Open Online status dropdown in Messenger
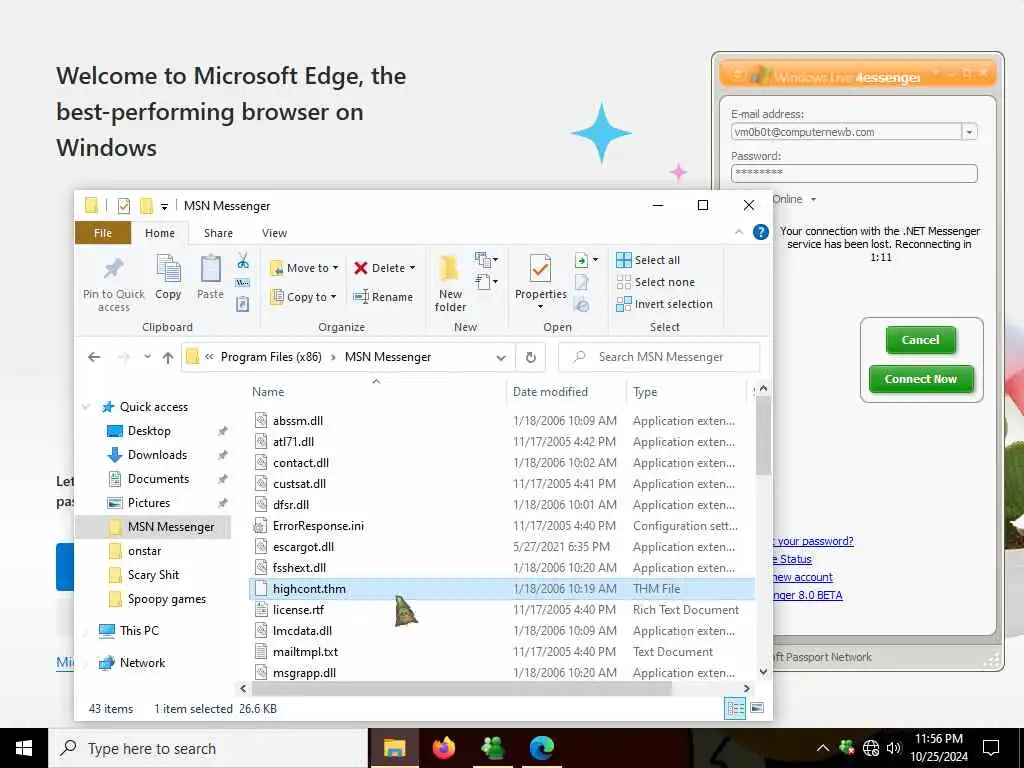1024x768 pixels. point(813,199)
